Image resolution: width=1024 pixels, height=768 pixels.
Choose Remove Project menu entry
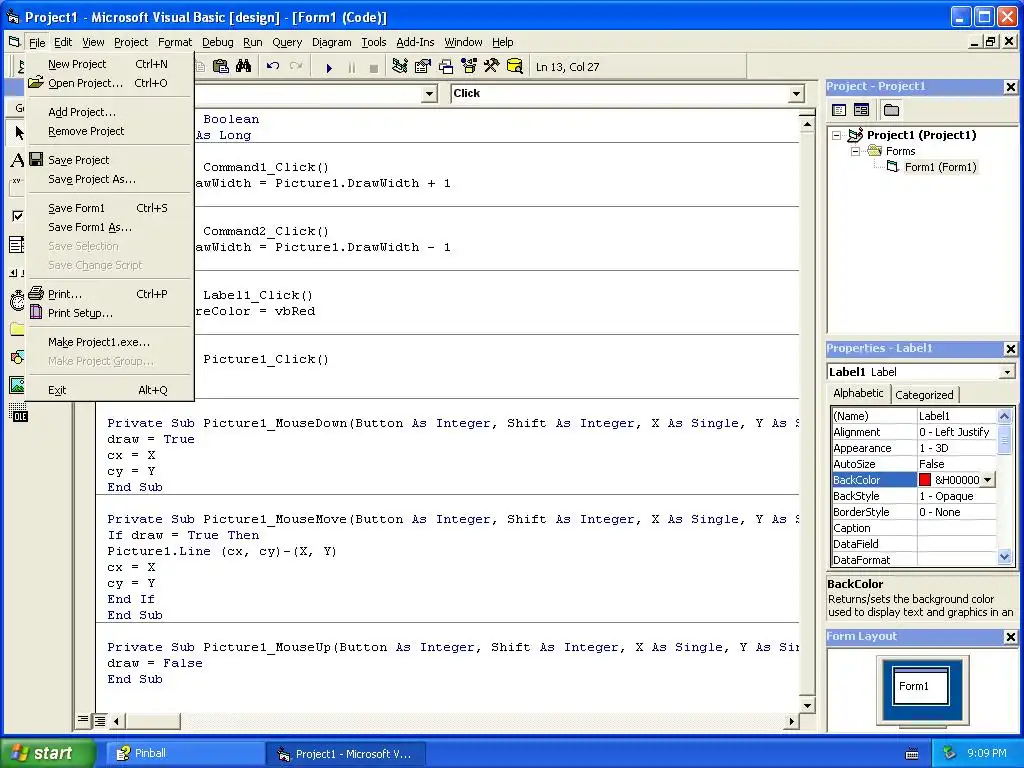(x=110, y=131)
